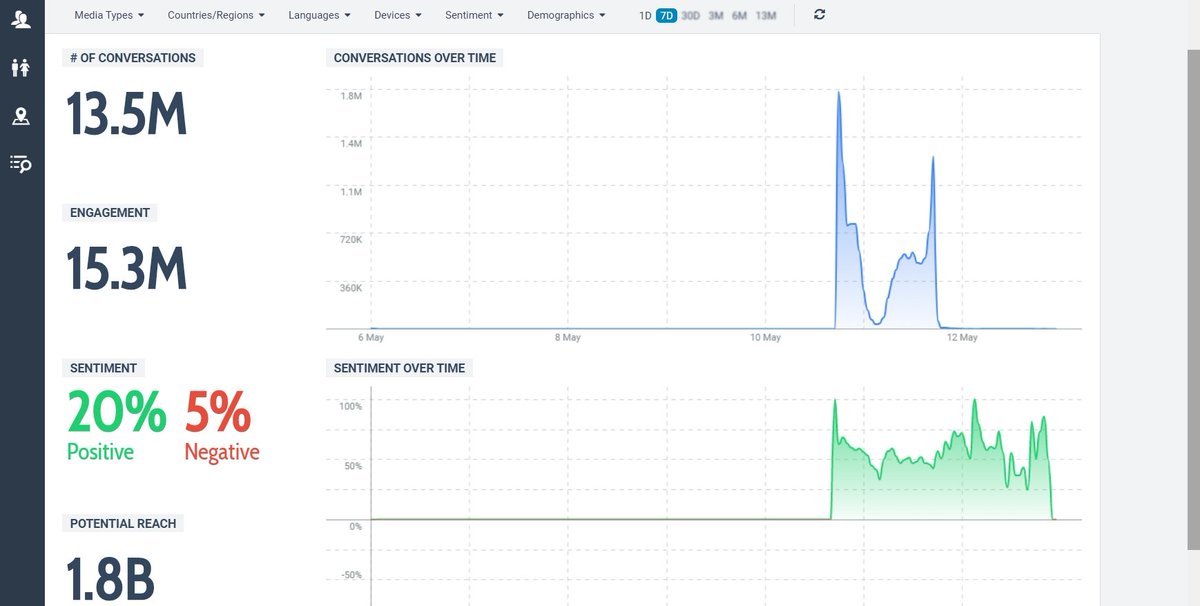Click the refresh data icon

click(820, 14)
